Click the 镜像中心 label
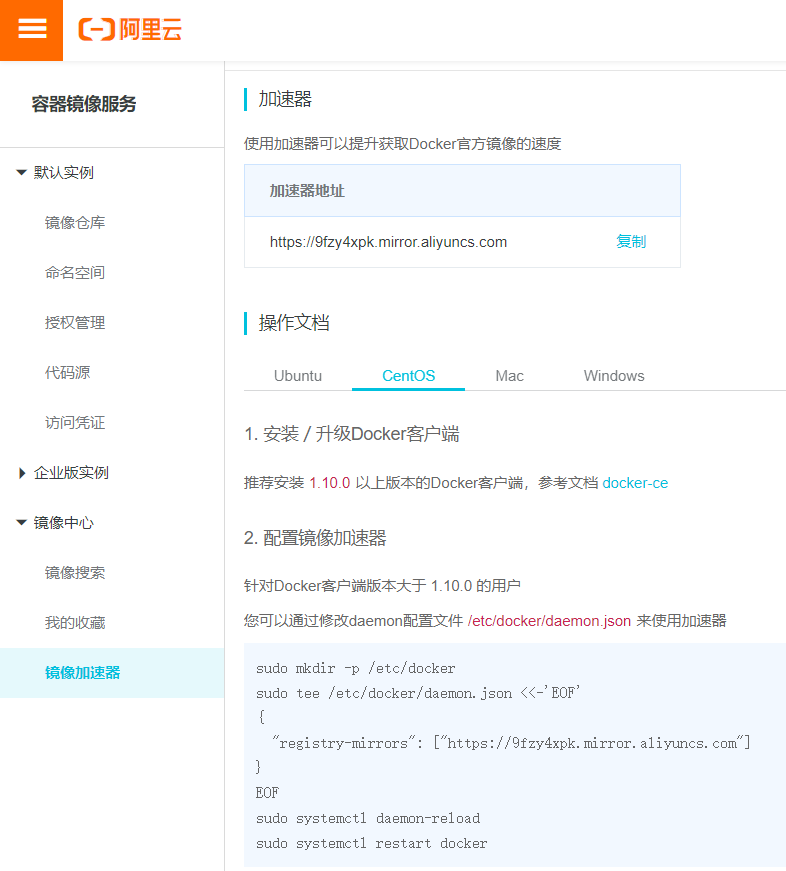This screenshot has width=786, height=871. pyautogui.click(x=63, y=523)
